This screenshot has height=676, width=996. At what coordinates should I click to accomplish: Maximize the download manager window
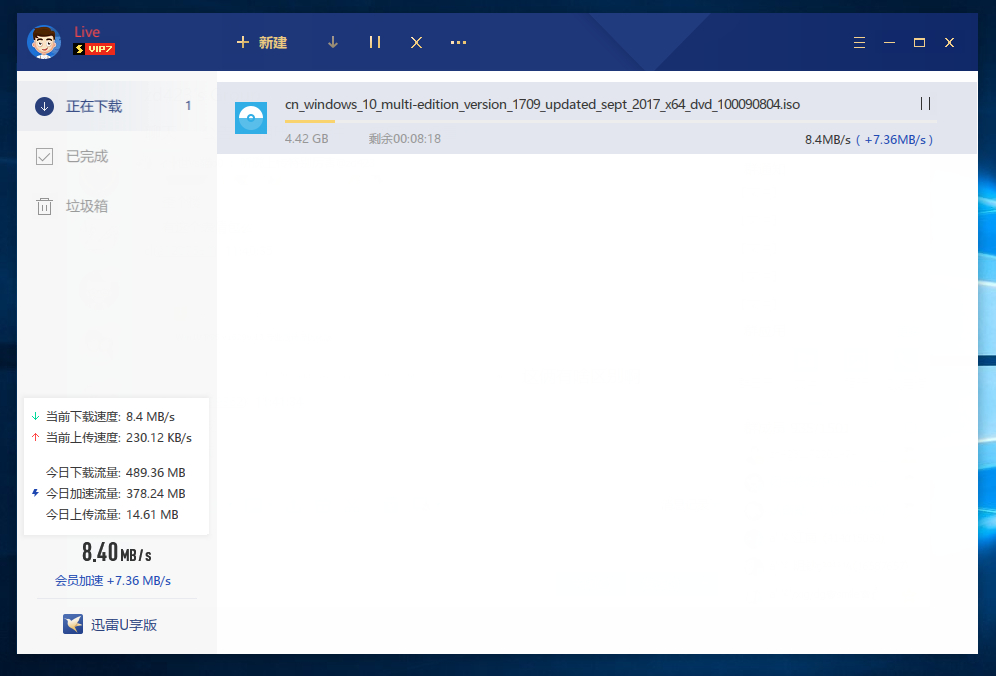pyautogui.click(x=919, y=42)
